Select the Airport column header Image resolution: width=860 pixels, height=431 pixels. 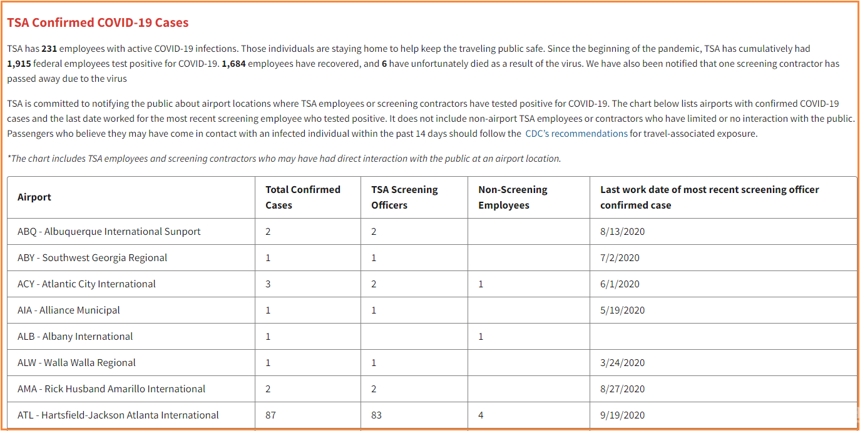coord(131,197)
